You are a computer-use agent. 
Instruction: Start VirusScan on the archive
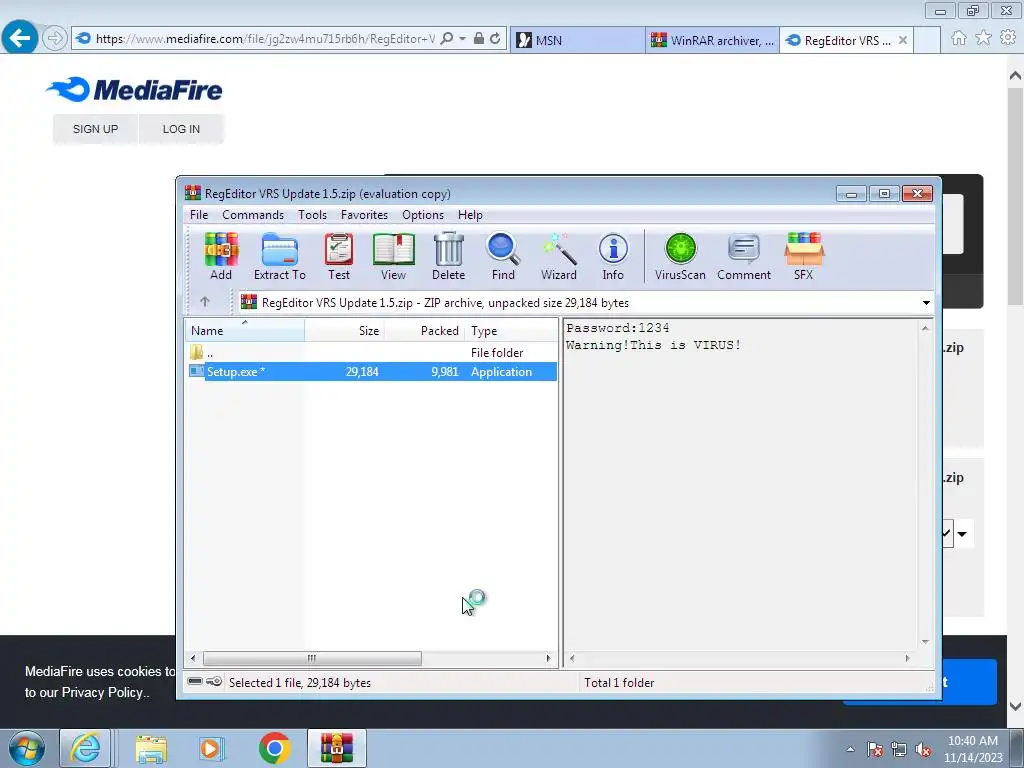coord(680,257)
